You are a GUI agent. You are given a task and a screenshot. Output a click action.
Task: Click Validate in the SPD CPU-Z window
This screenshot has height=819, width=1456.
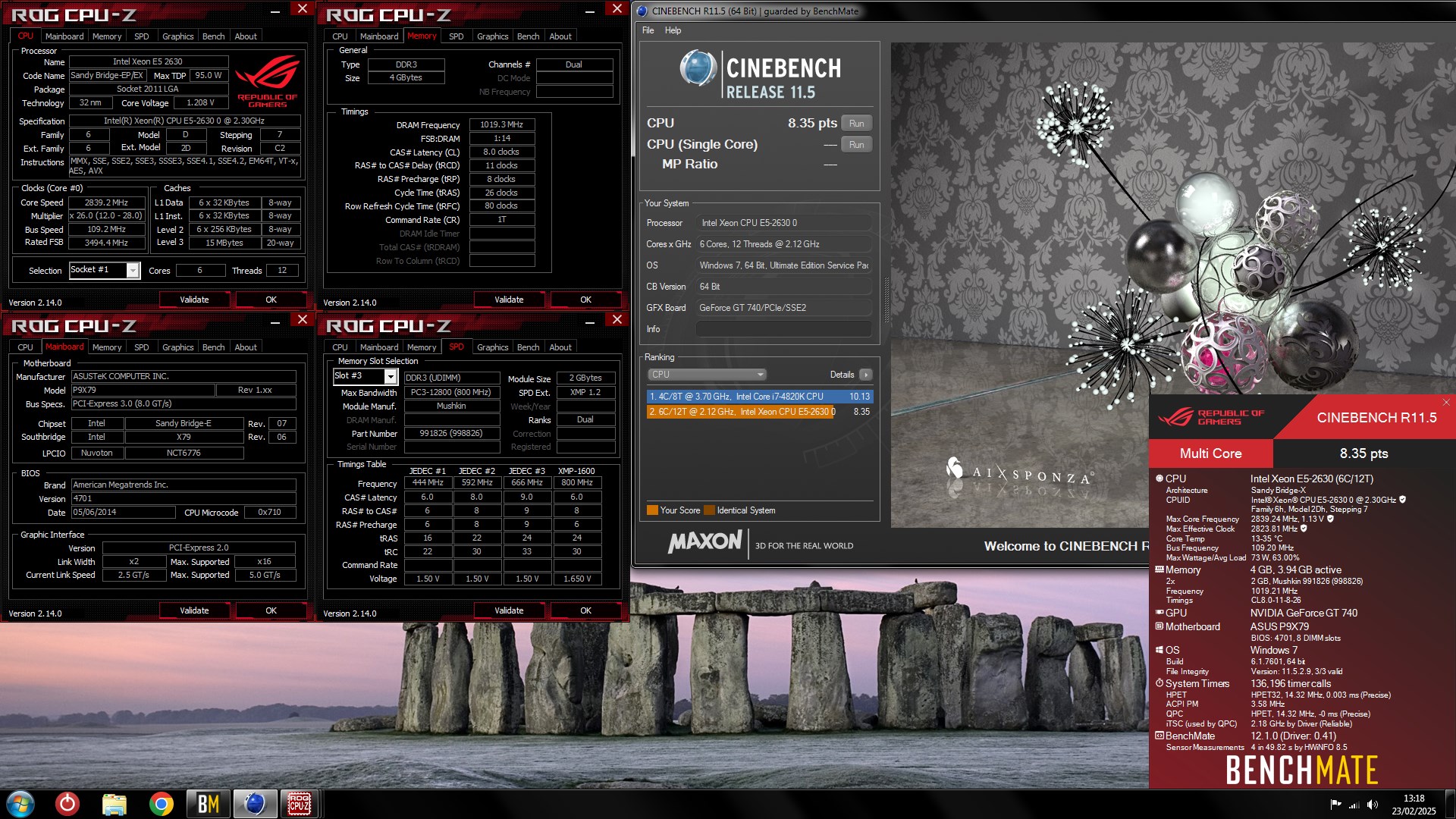pyautogui.click(x=509, y=610)
